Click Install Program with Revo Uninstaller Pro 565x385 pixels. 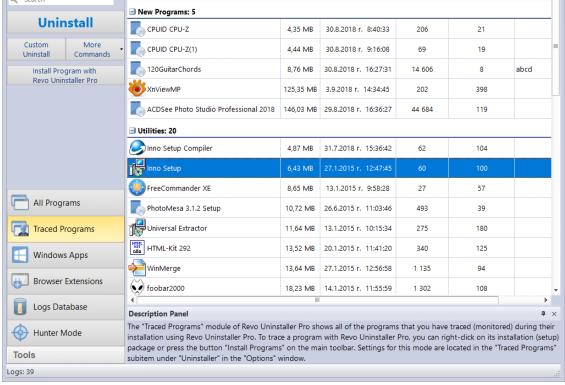click(66, 75)
